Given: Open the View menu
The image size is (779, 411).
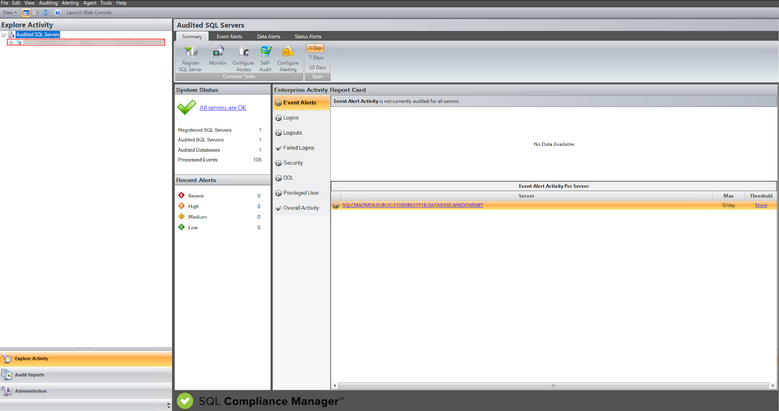Looking at the screenshot, I should pos(29,3).
